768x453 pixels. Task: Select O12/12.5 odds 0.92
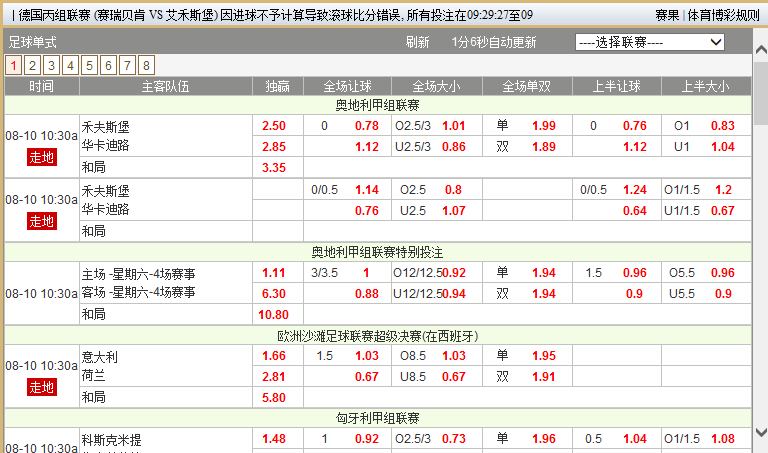454,273
